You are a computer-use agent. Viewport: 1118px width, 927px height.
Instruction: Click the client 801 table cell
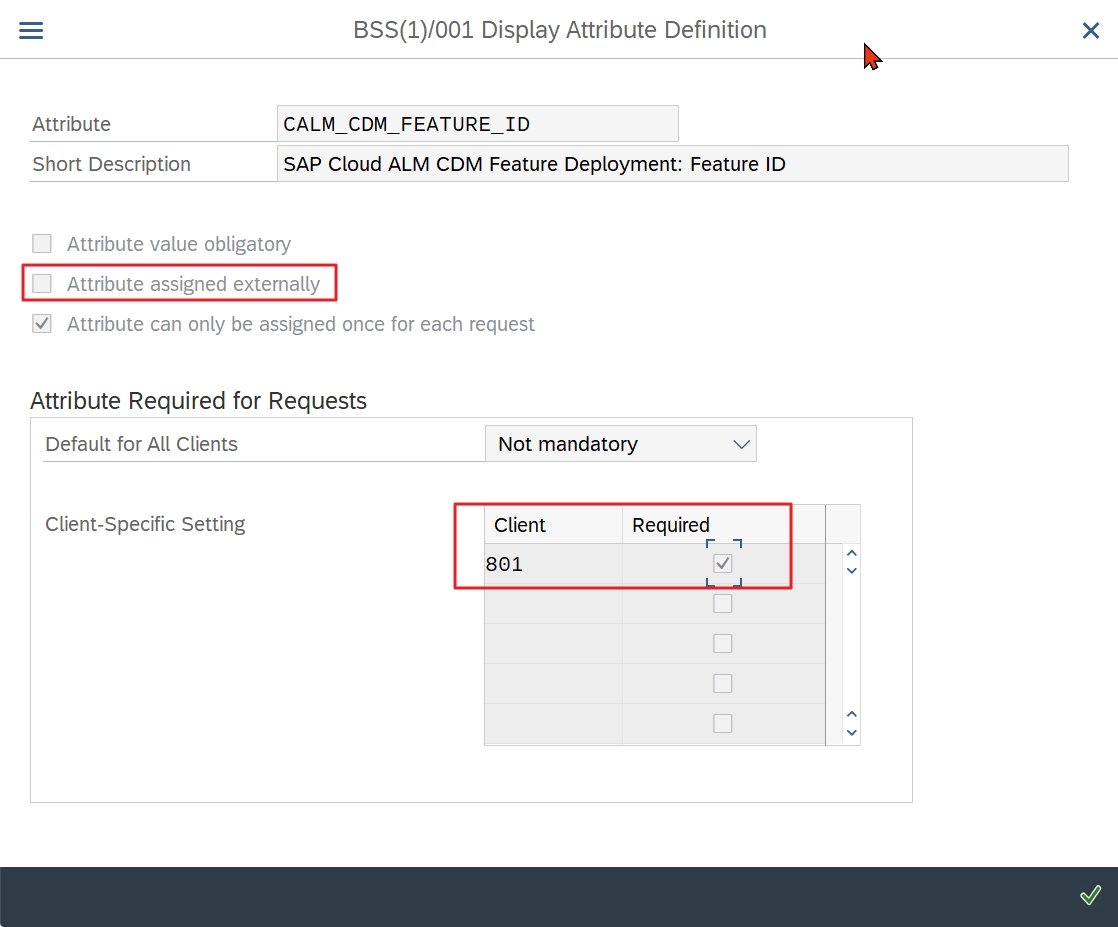553,564
